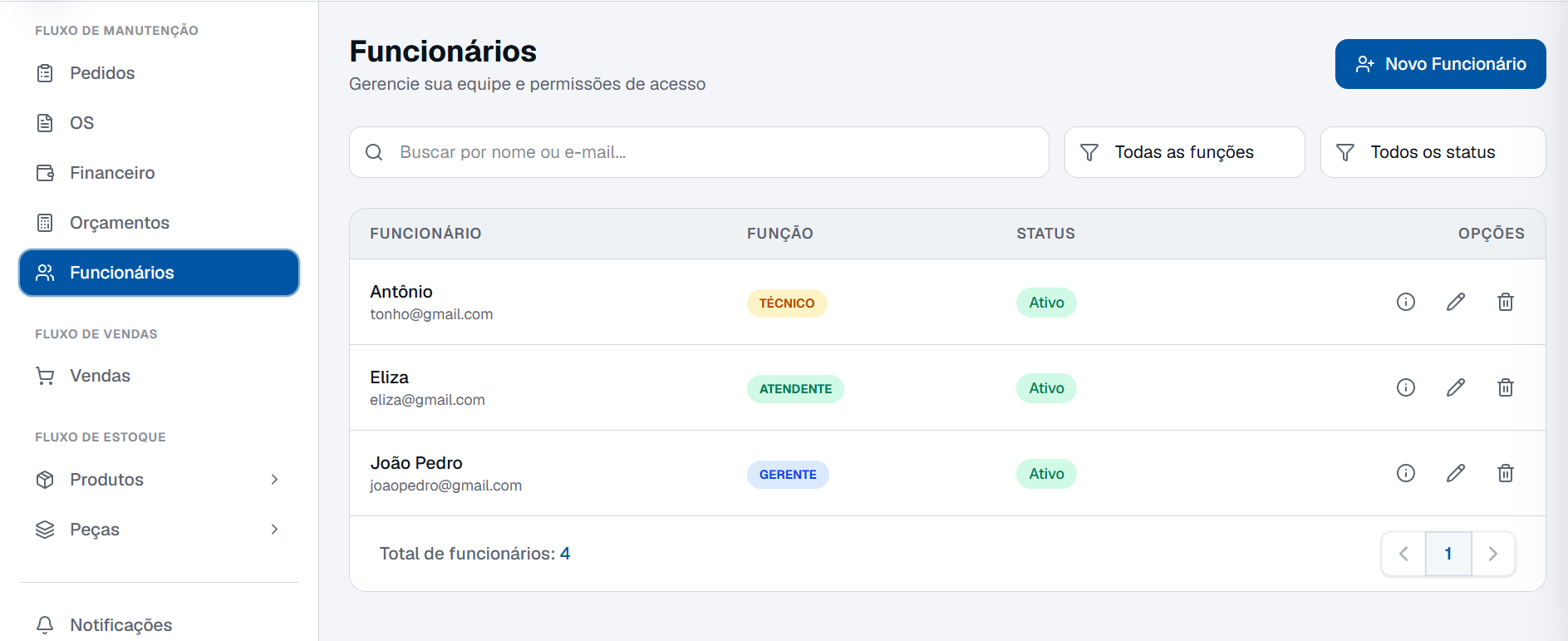The image size is (1568, 641).
Task: Click the ATENDENTE role badge
Action: click(795, 389)
